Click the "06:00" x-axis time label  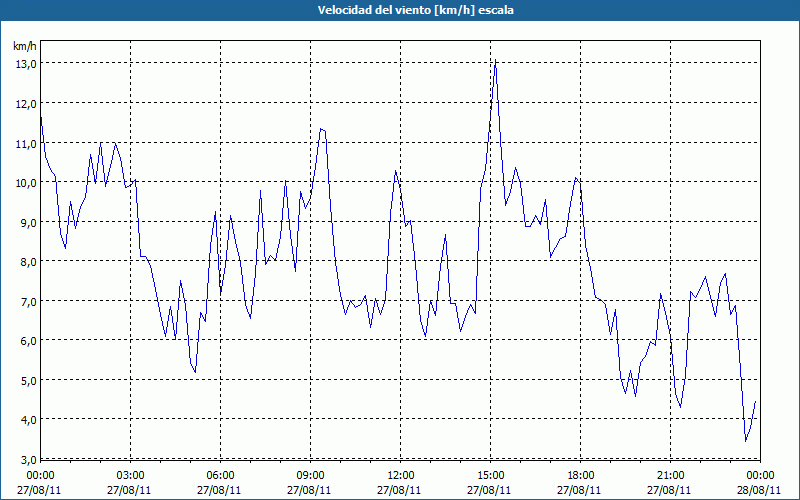[219, 476]
